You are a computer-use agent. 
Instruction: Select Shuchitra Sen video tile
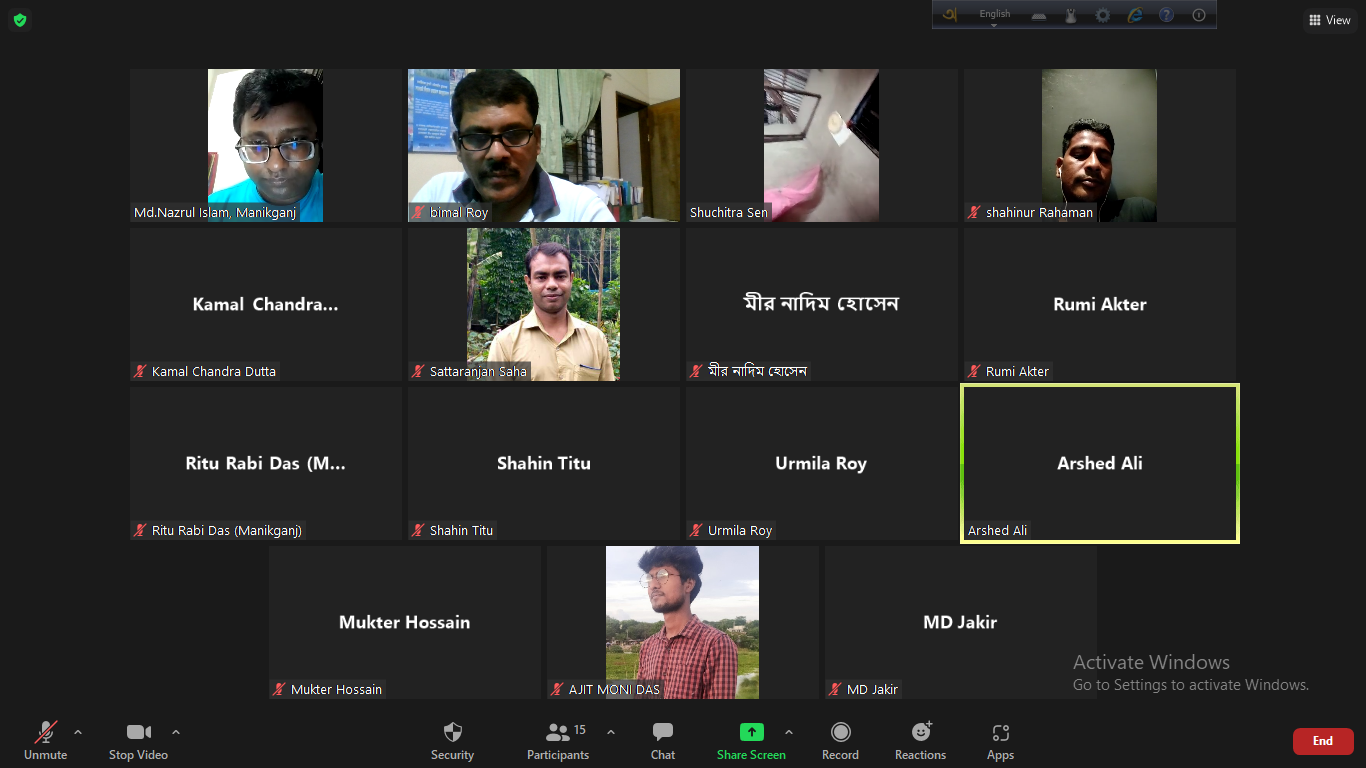click(x=821, y=145)
